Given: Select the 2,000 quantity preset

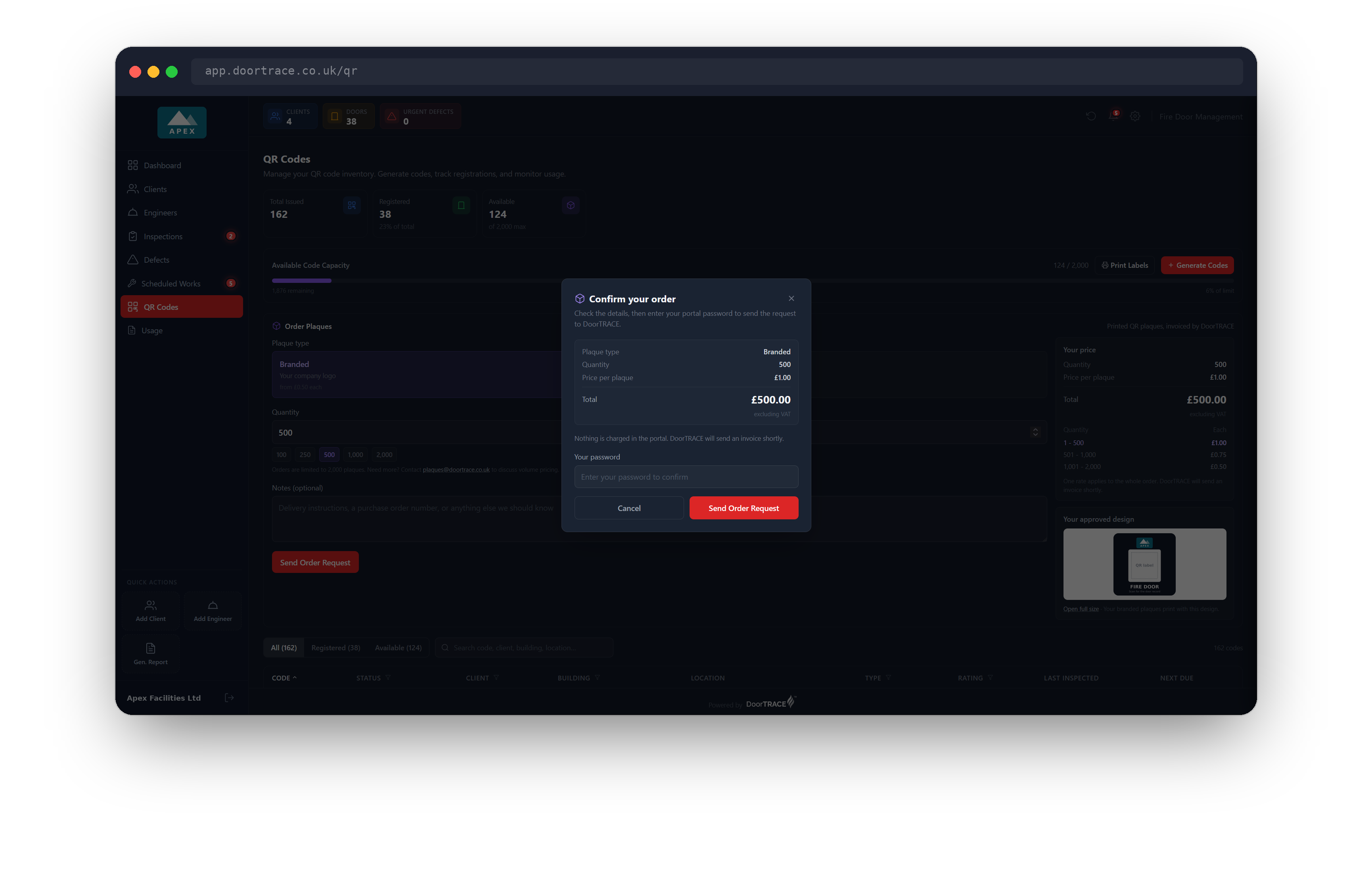Looking at the screenshot, I should (x=384, y=455).
